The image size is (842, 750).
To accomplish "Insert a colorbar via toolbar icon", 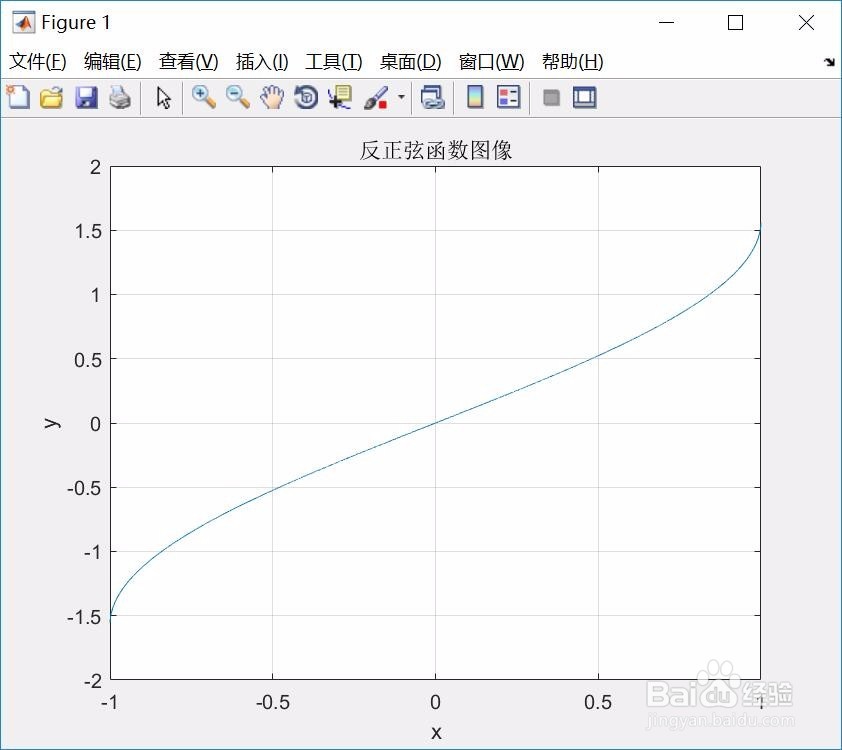I will (475, 98).
